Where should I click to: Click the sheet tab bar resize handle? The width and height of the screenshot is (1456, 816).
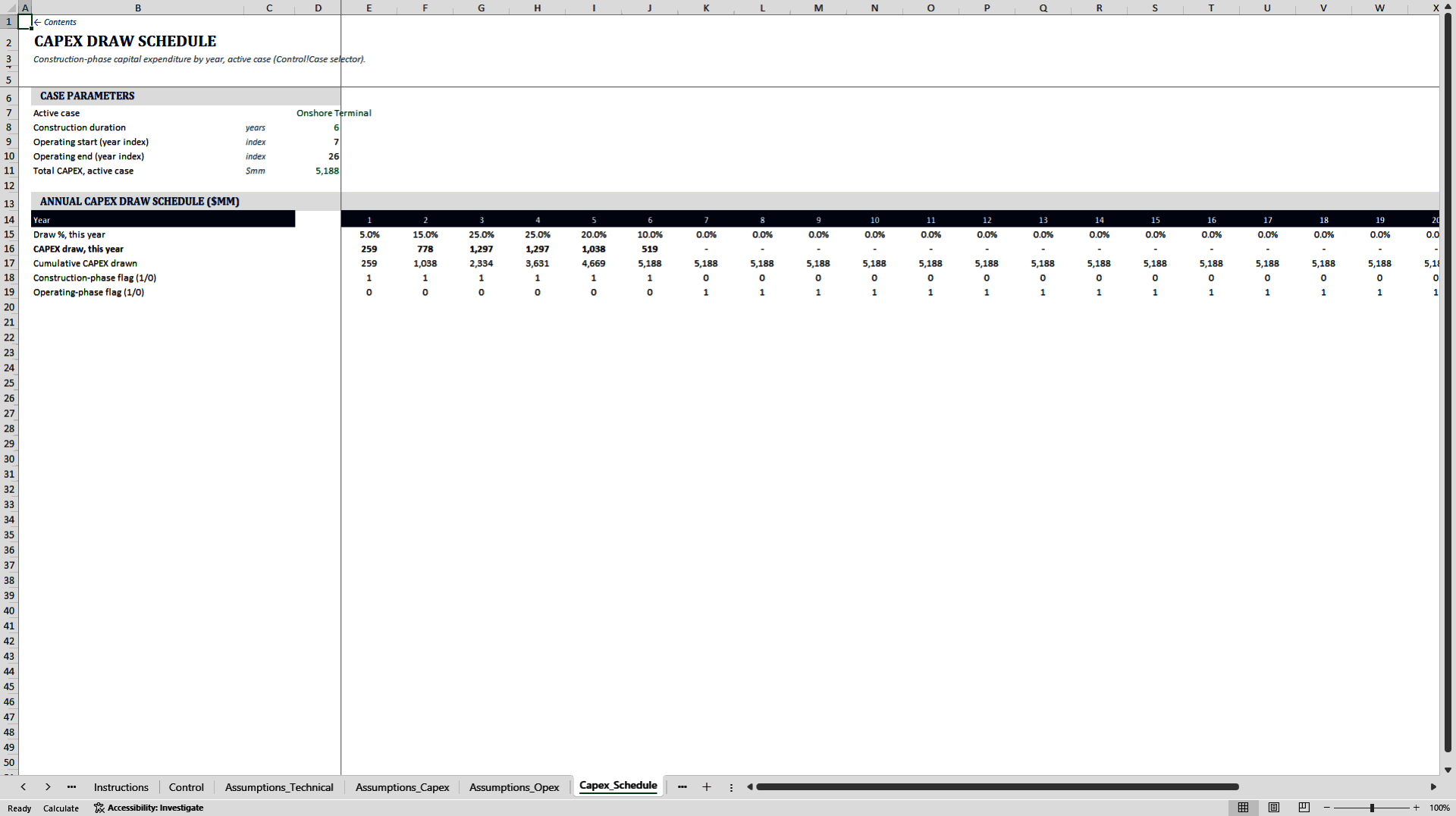[731, 787]
